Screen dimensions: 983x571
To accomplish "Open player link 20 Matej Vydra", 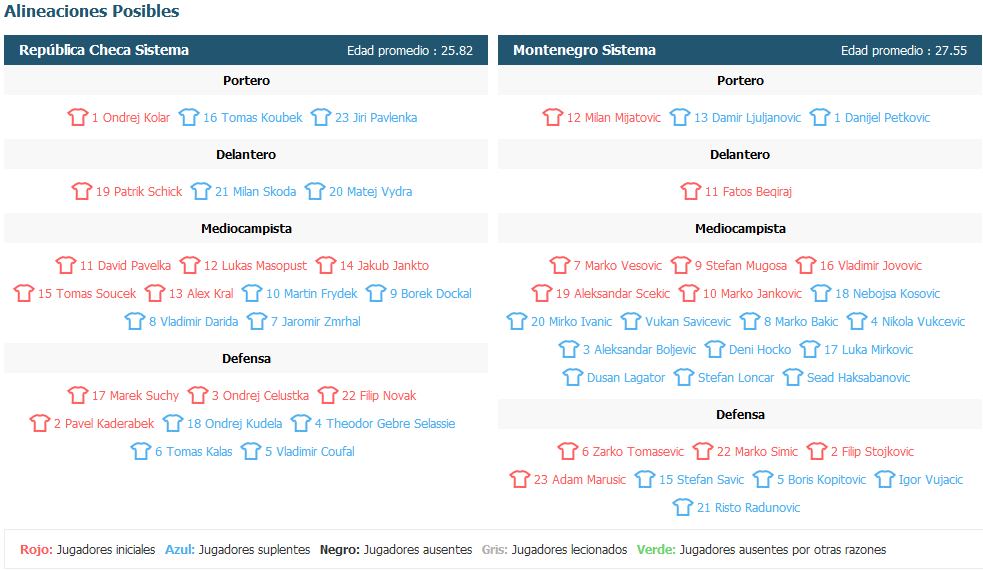I will (371, 191).
